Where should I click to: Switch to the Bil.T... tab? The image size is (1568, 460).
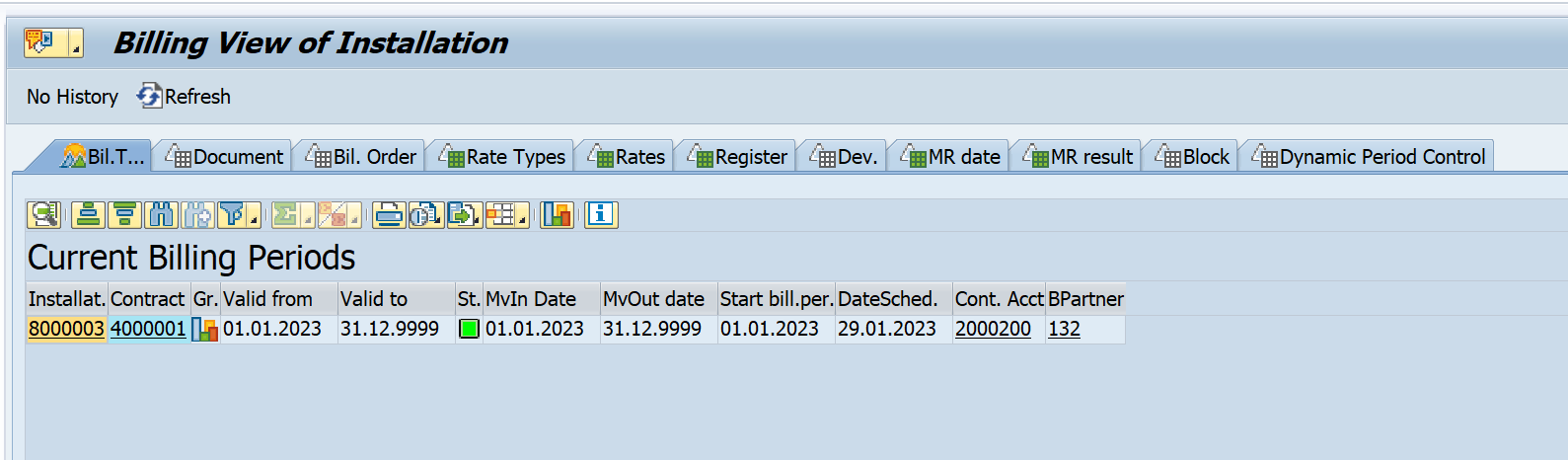[x=103, y=156]
